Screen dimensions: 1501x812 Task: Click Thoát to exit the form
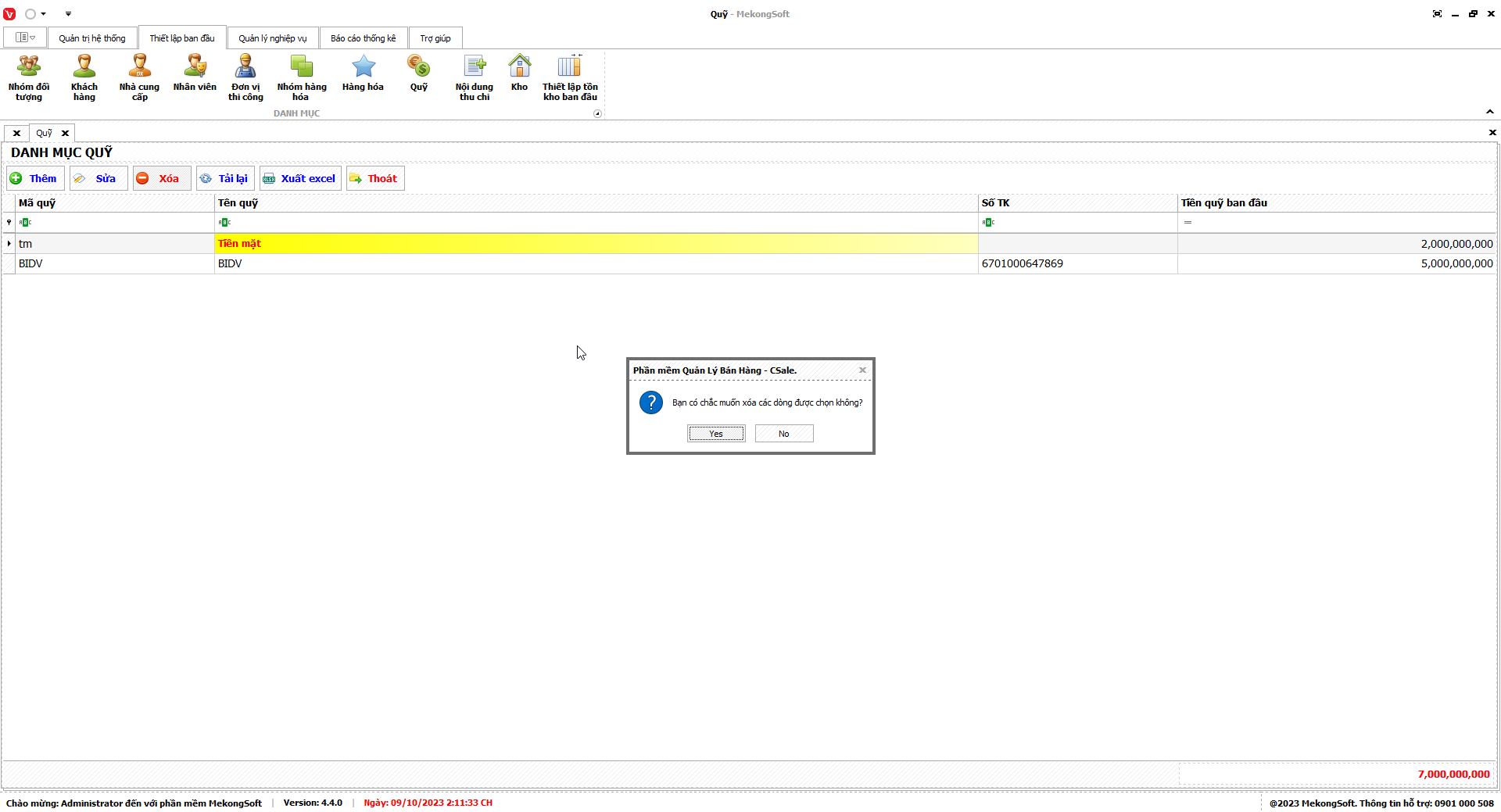(375, 178)
